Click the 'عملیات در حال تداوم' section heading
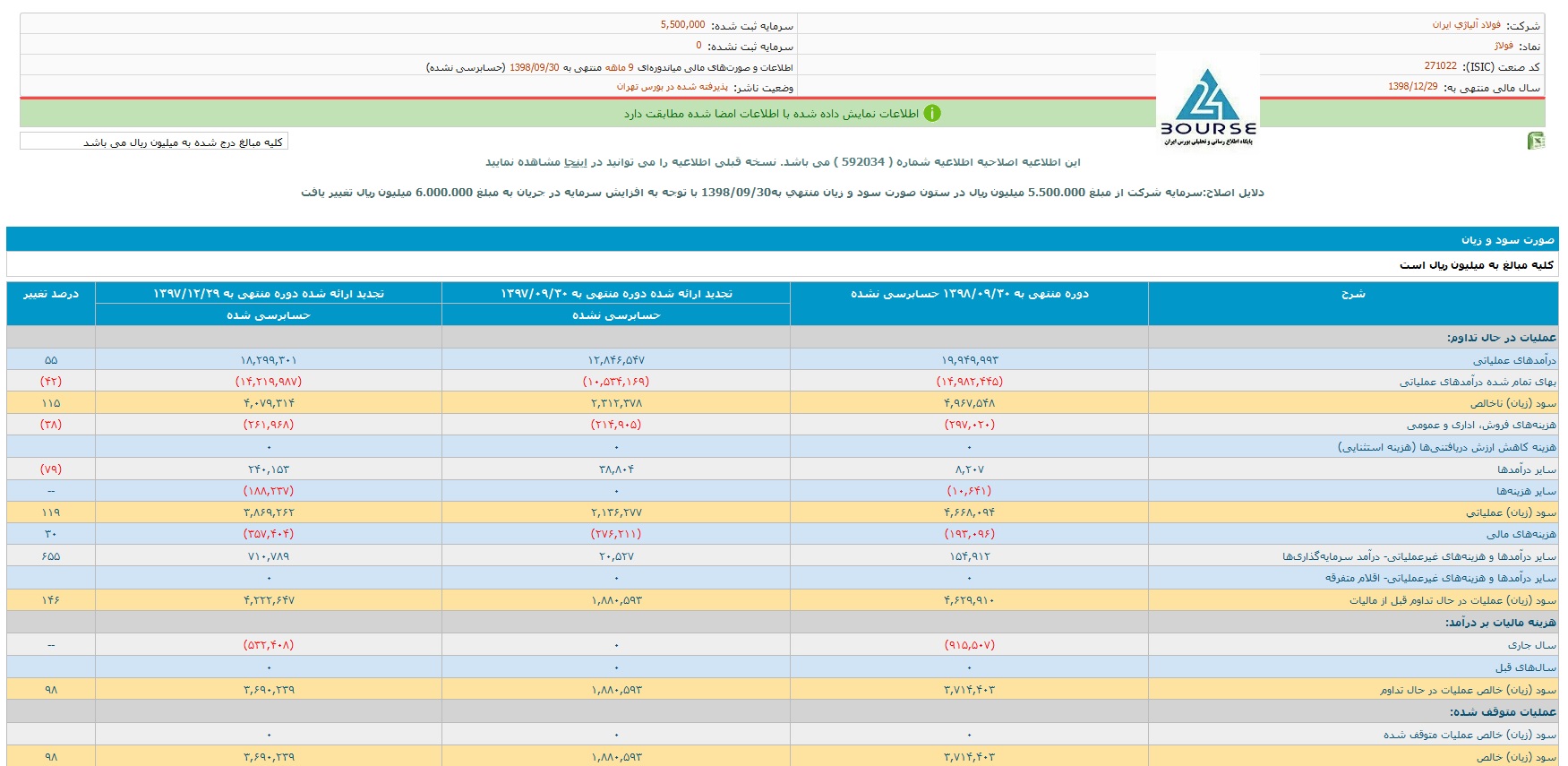This screenshot has height=766, width=1568. click(1502, 338)
